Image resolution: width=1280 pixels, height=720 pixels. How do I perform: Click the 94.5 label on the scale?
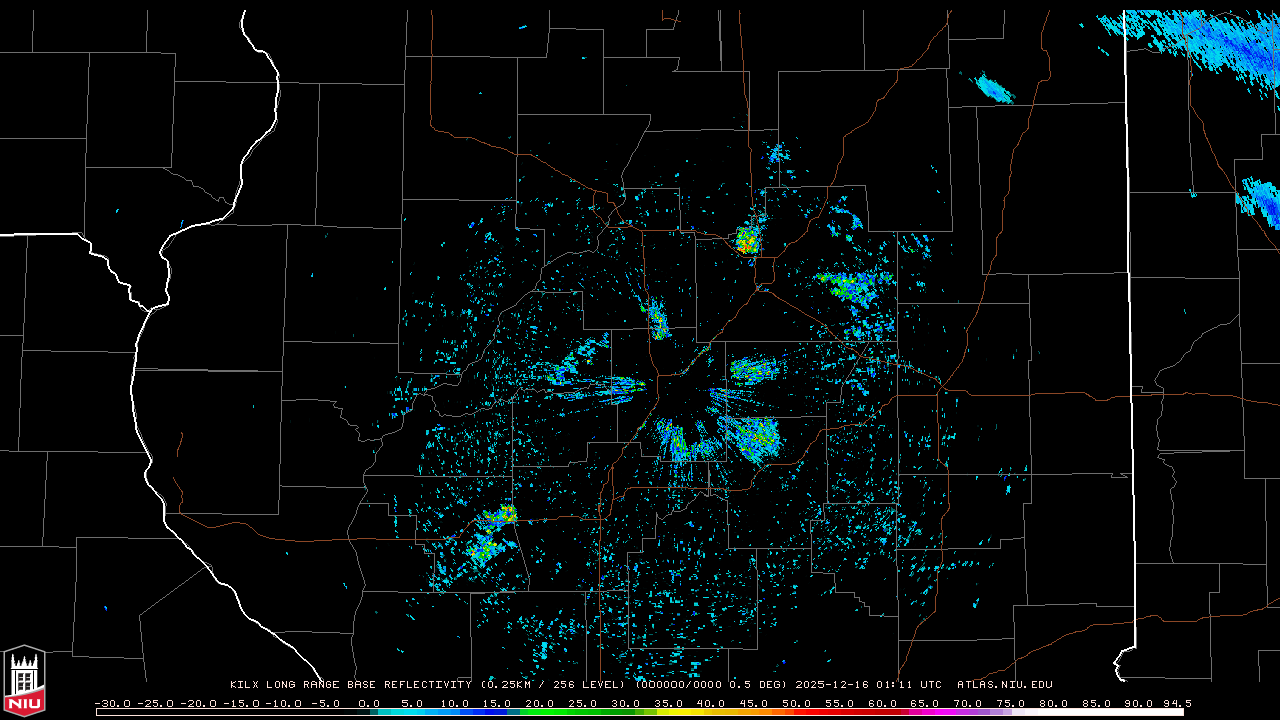[1176, 703]
